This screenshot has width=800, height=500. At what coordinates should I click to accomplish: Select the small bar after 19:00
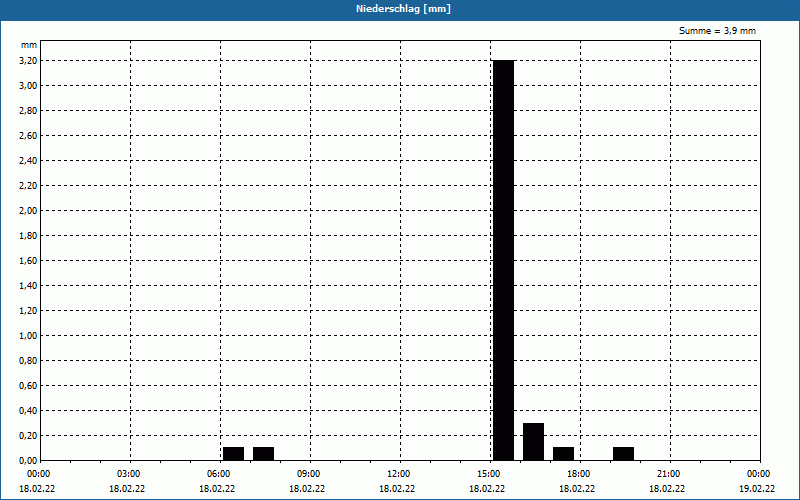pos(623,454)
